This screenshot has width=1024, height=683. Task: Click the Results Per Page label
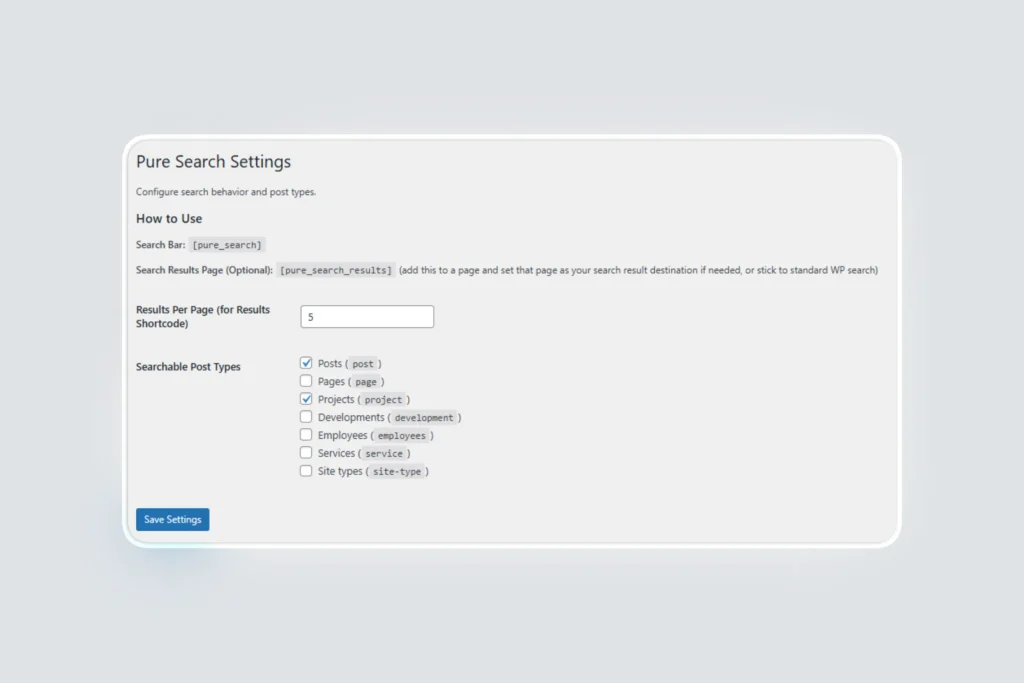tap(203, 317)
